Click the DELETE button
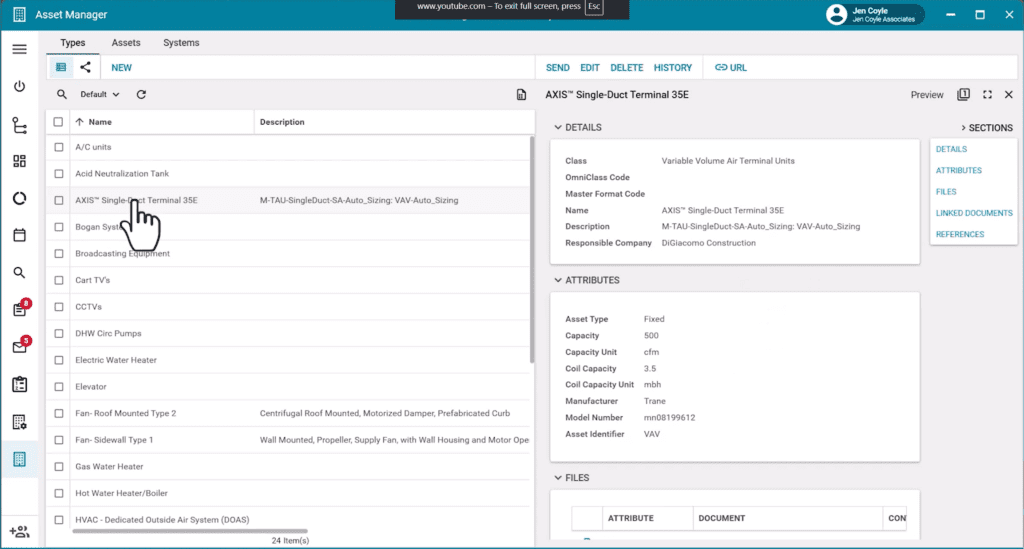Viewport: 1024px width, 549px height. pyautogui.click(x=626, y=67)
